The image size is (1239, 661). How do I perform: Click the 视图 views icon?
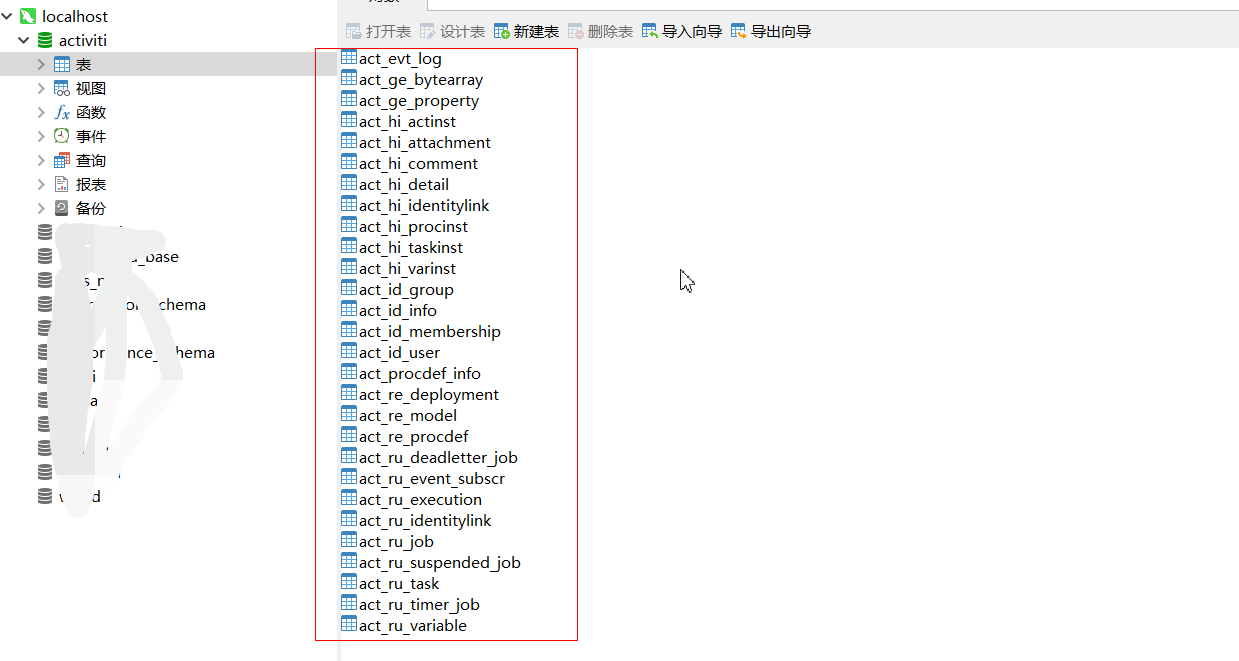point(62,88)
